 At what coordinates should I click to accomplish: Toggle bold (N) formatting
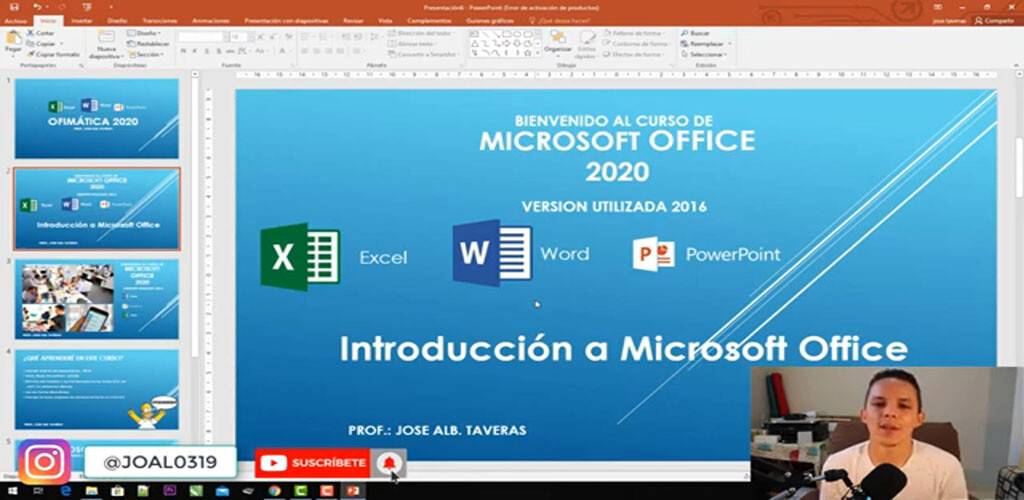[184, 51]
